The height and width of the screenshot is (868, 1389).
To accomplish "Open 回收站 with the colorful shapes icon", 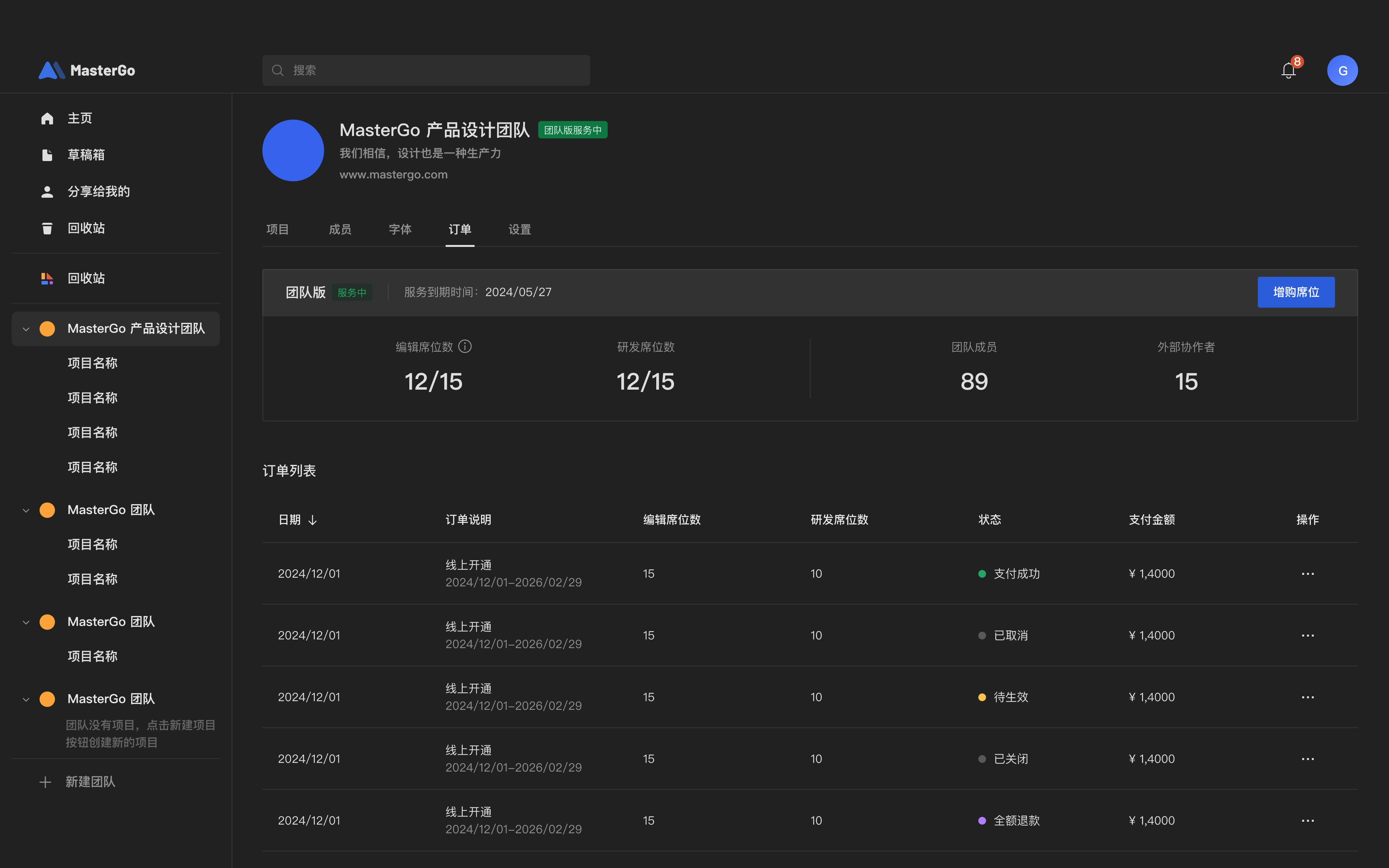I will pyautogui.click(x=47, y=278).
